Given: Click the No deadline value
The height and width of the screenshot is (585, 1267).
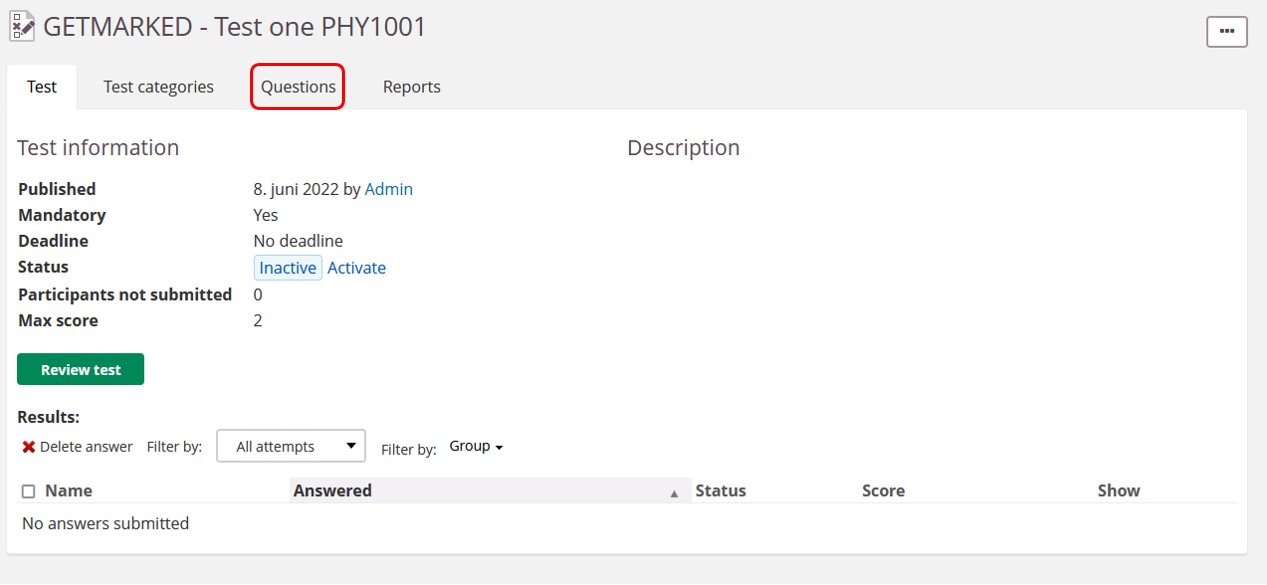Looking at the screenshot, I should (x=298, y=241).
